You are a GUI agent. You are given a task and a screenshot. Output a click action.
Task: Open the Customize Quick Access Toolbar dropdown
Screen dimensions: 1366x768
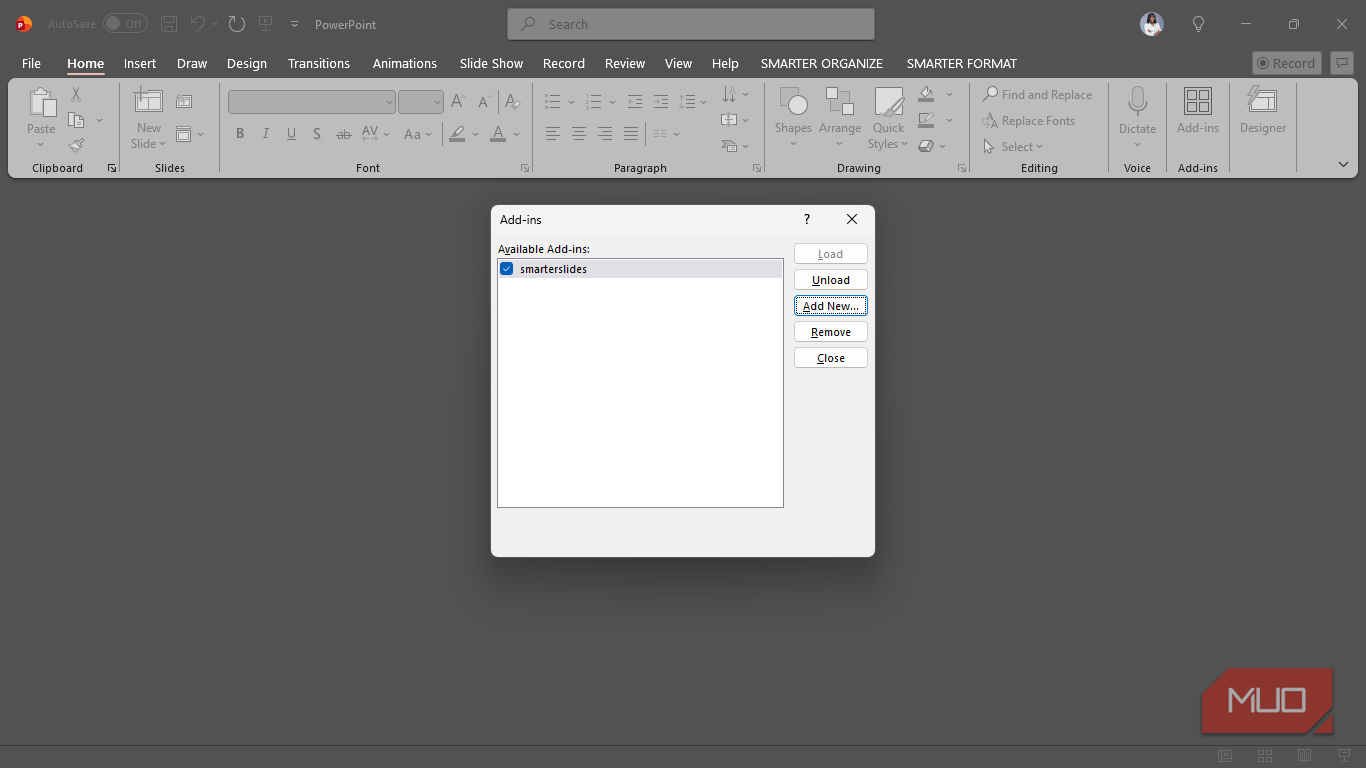[x=294, y=24]
